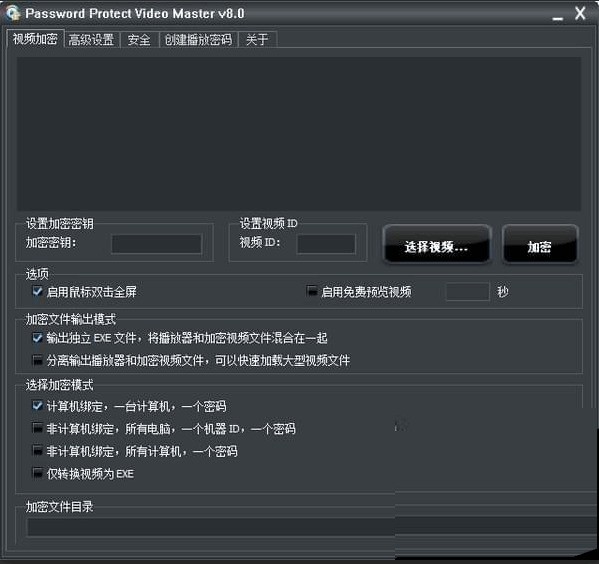Open the 安全 tab
599x564 pixels.
[x=139, y=40]
